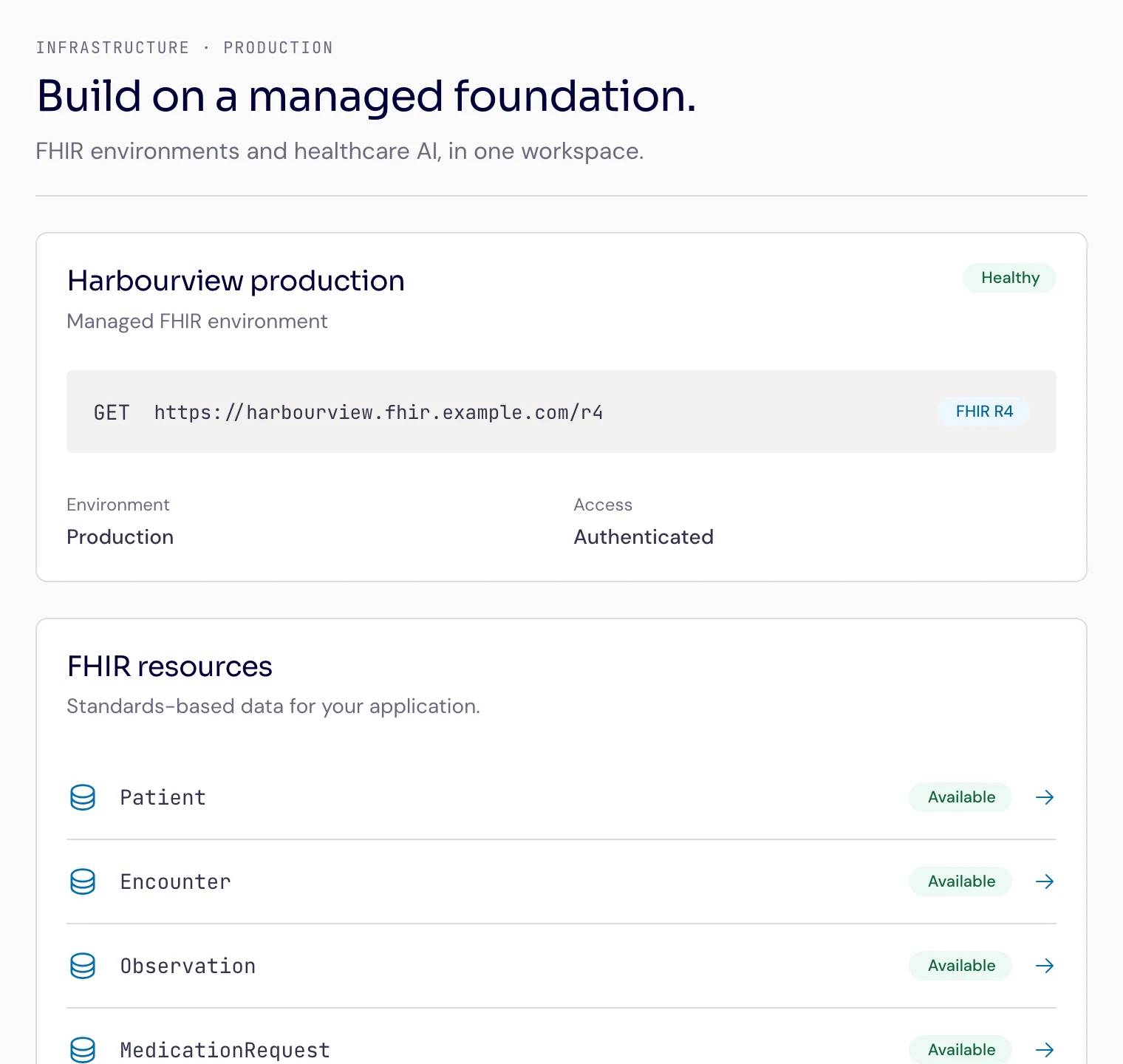Viewport: 1123px width, 1064px height.
Task: Click the FHIR environments and healthcare AI tagline
Action: coord(340,151)
